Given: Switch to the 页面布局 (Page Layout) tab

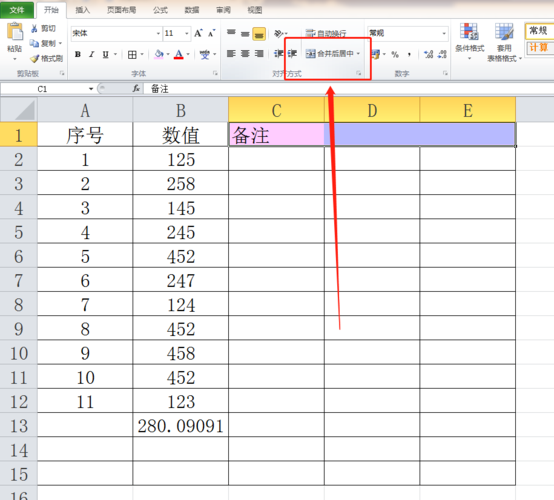Looking at the screenshot, I should (121, 10).
